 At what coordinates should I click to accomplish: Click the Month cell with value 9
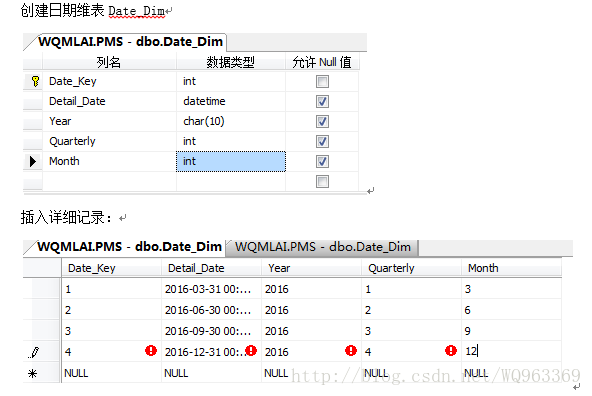pyautogui.click(x=511, y=331)
